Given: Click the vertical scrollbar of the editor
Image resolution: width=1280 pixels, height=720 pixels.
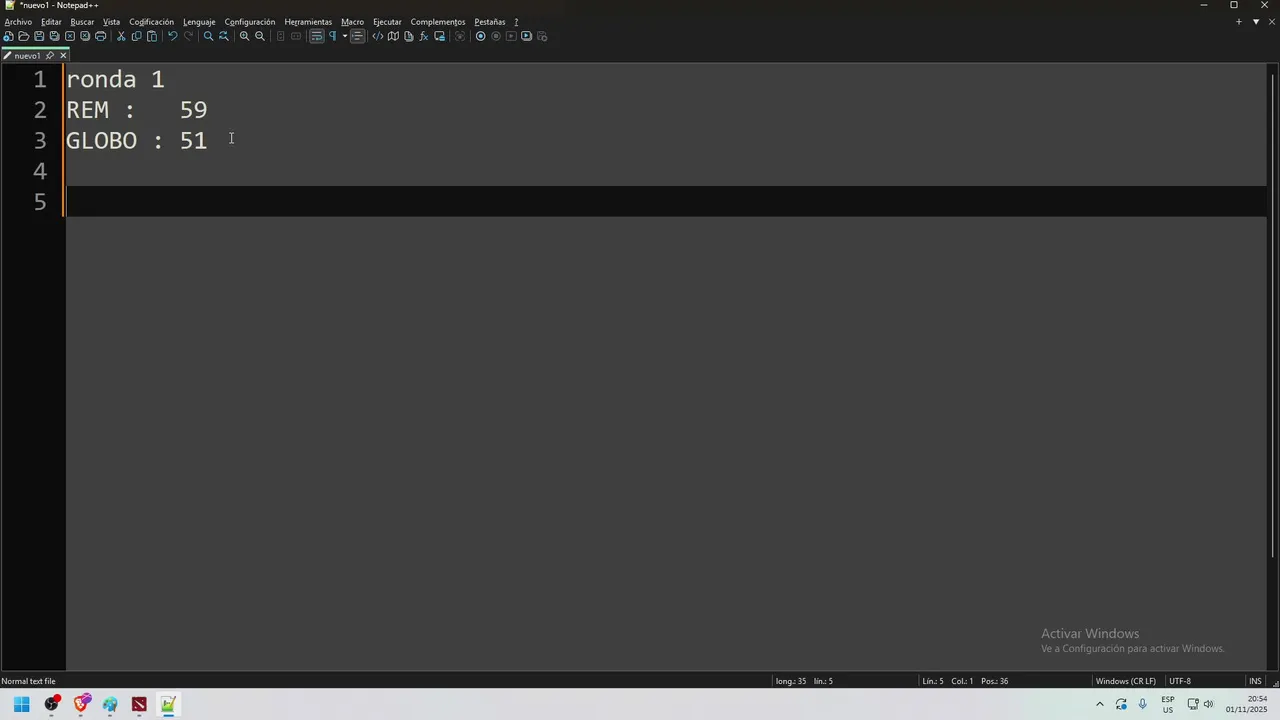Looking at the screenshot, I should [1273, 315].
